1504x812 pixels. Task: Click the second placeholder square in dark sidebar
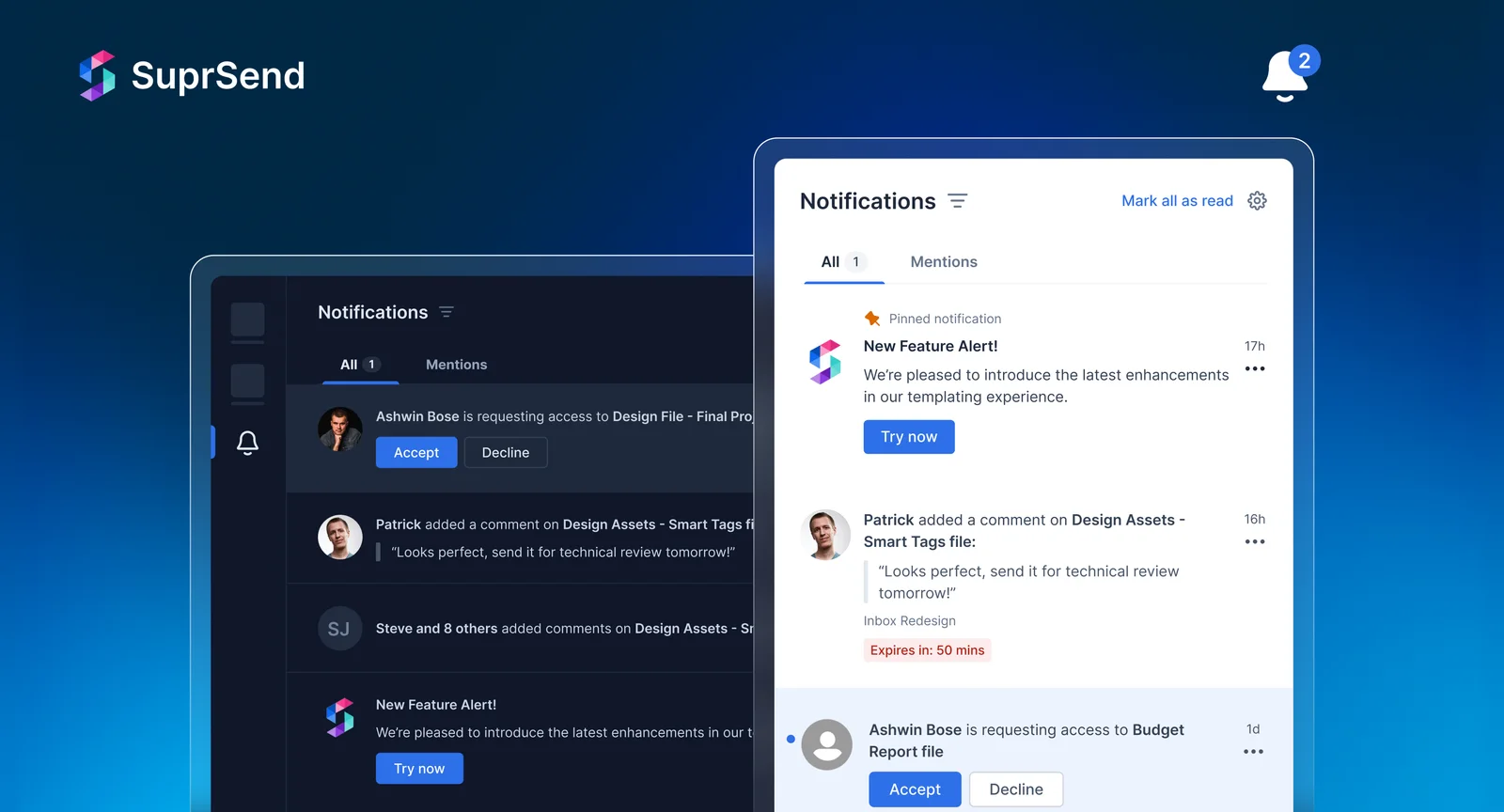point(247,382)
